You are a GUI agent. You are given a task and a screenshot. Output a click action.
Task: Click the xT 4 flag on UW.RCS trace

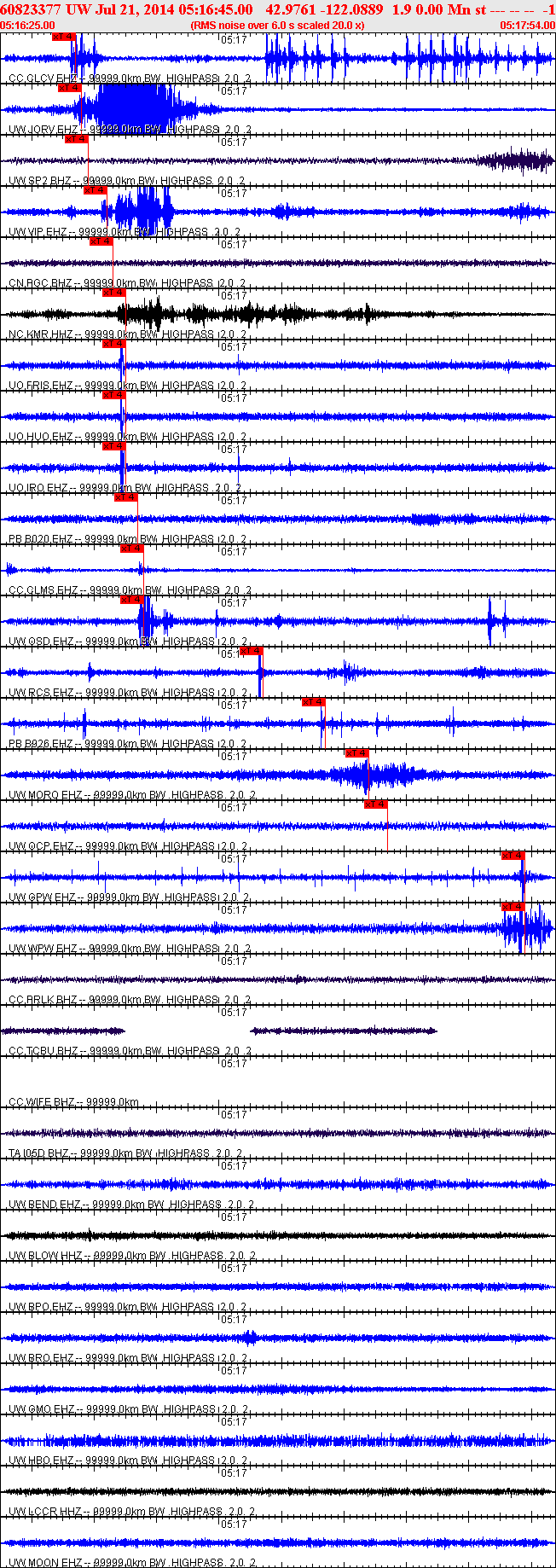tap(251, 651)
